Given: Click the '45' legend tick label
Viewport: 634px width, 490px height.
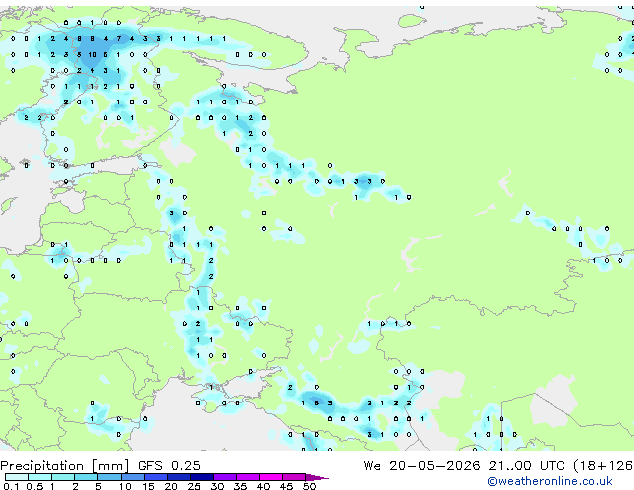Looking at the screenshot, I should pos(286,486).
